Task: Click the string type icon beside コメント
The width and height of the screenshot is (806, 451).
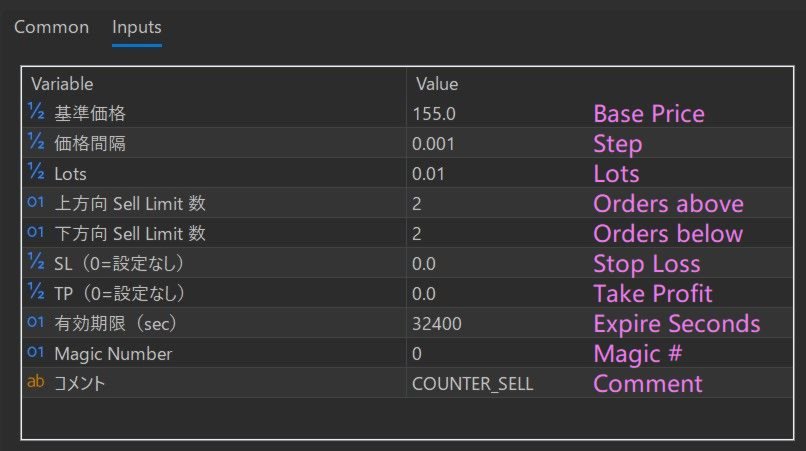Action: click(37, 383)
